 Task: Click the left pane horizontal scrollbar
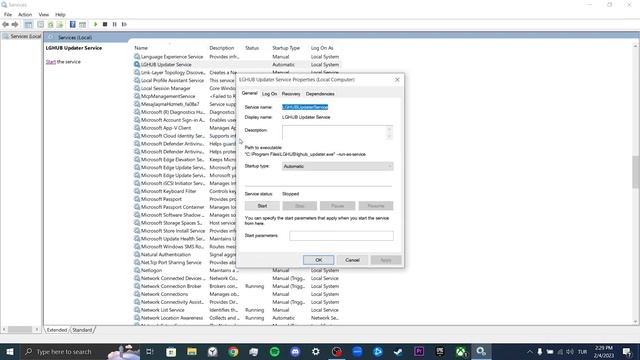(20, 329)
